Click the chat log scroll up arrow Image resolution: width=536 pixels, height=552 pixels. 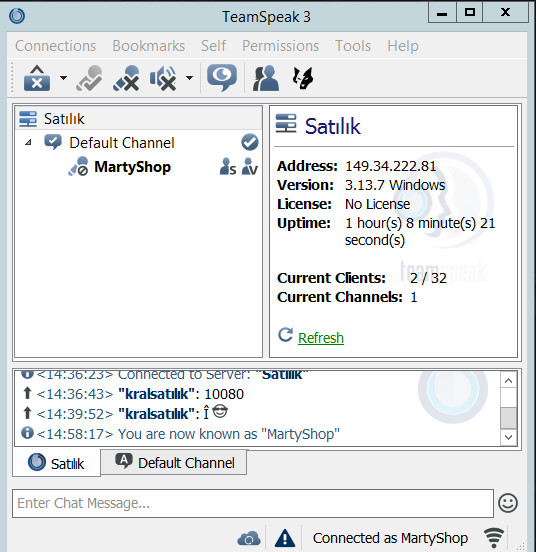pos(508,381)
